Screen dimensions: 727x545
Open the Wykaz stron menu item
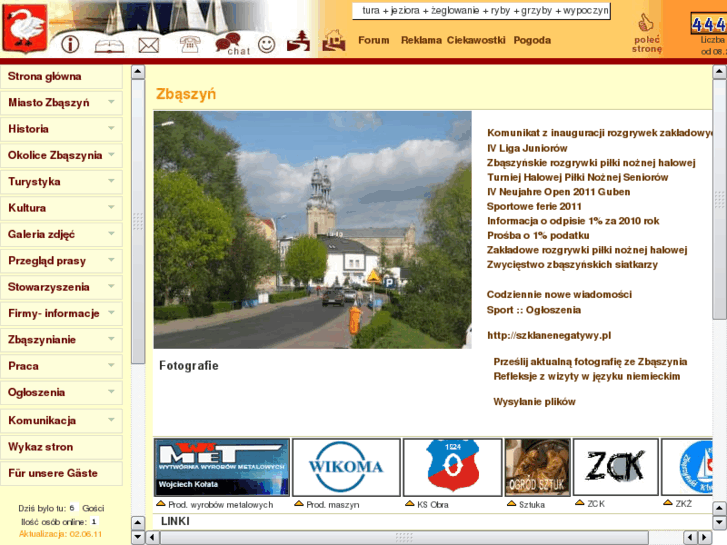[x=61, y=447]
